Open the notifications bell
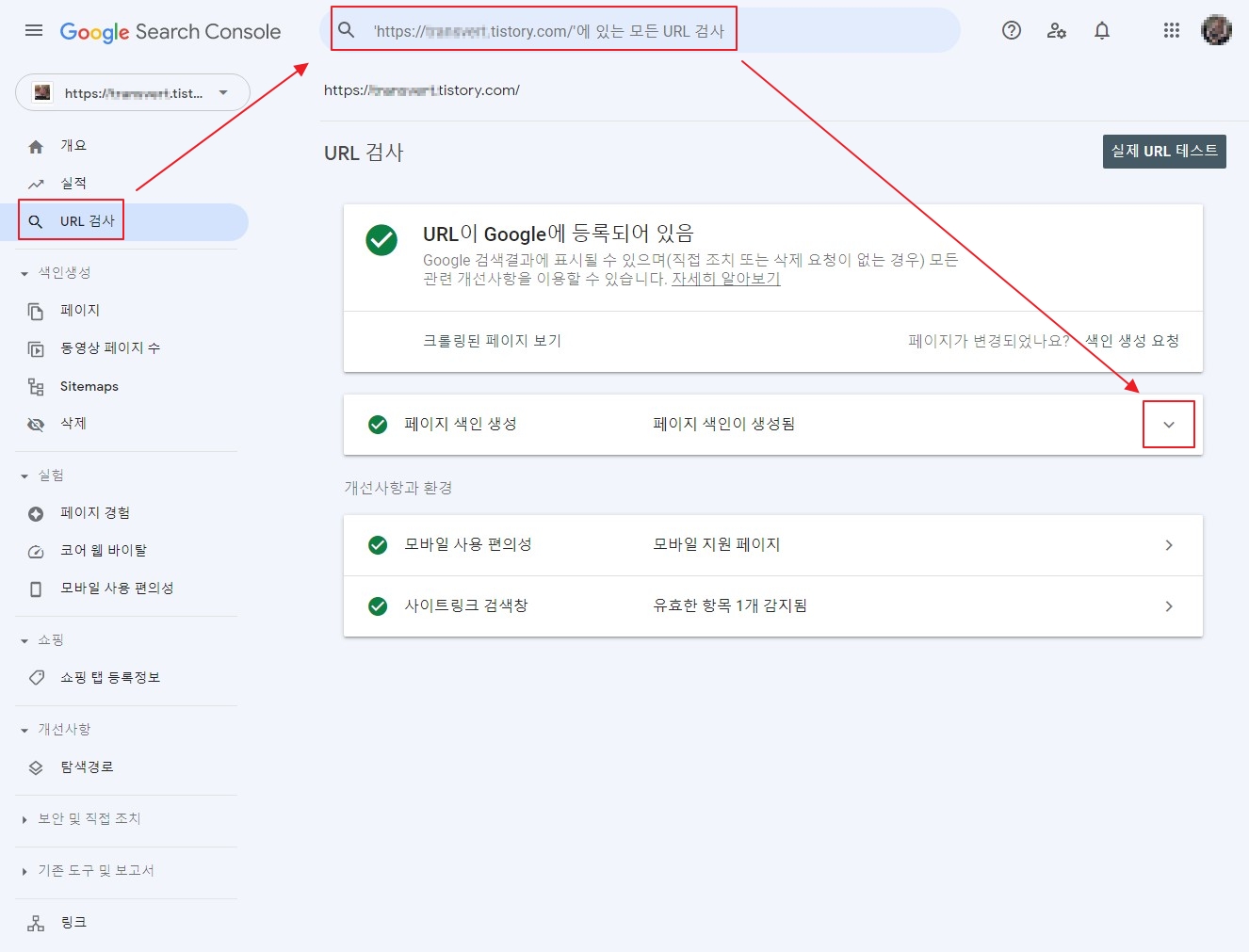This screenshot has height=952, width=1249. (1102, 30)
